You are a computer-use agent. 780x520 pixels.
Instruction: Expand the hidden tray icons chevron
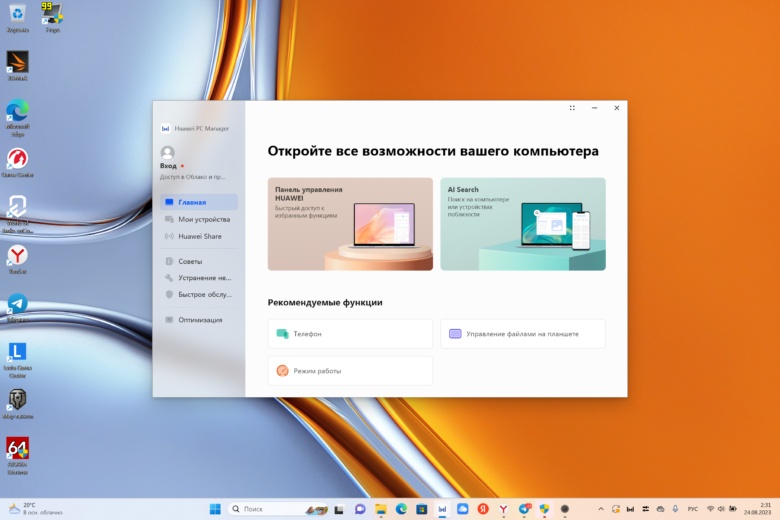point(601,509)
